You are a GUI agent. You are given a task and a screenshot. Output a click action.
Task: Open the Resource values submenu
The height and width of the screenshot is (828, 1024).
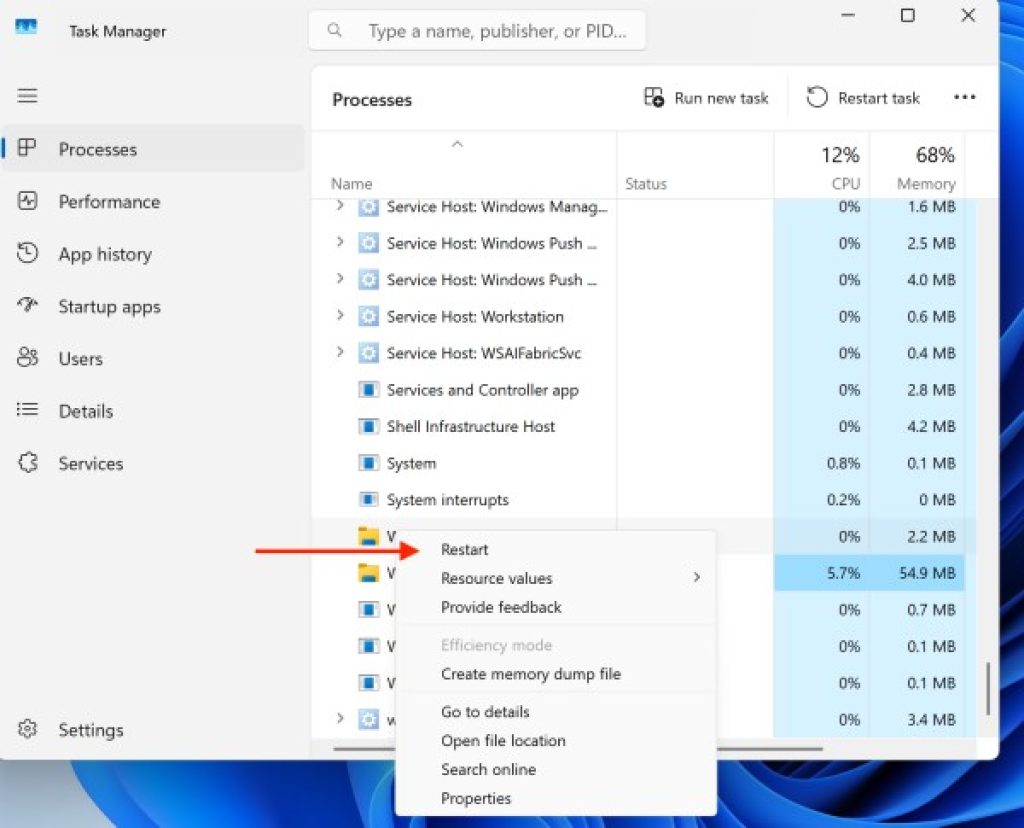pos(496,578)
